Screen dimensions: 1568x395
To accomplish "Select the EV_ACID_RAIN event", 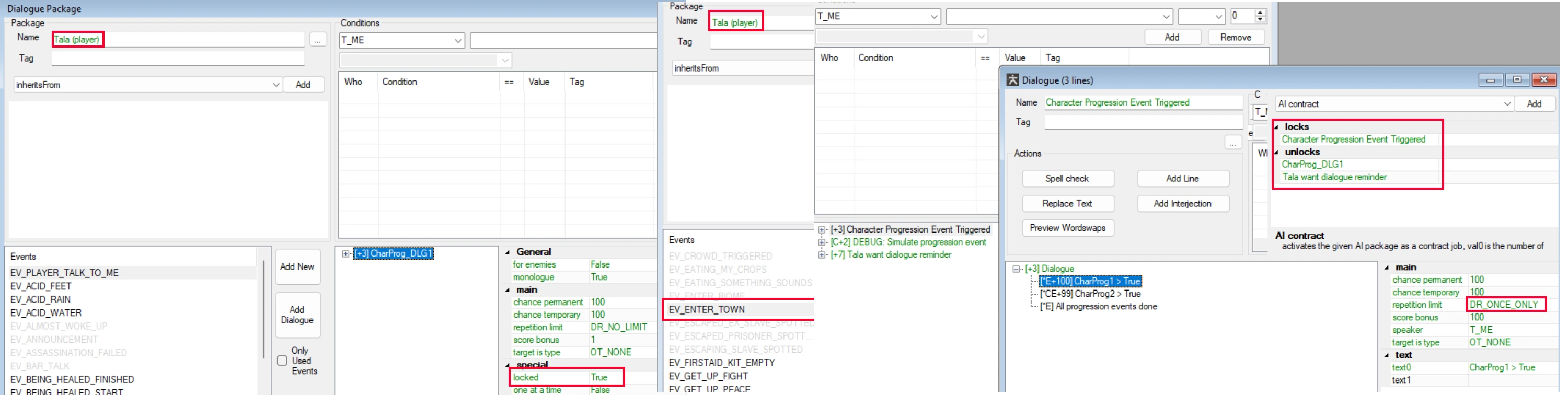I will [x=40, y=300].
